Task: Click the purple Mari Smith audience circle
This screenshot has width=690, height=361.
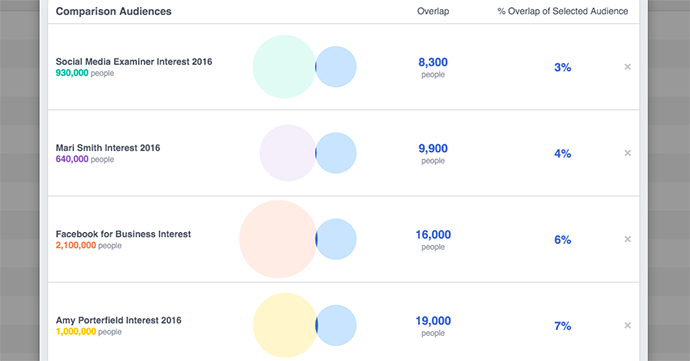Action: click(288, 153)
